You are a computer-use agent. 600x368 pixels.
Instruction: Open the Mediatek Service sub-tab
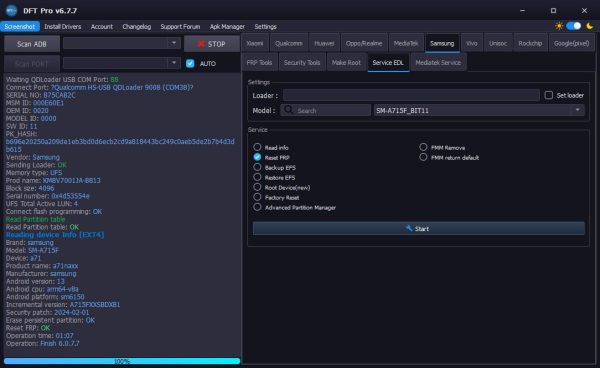tap(438, 62)
